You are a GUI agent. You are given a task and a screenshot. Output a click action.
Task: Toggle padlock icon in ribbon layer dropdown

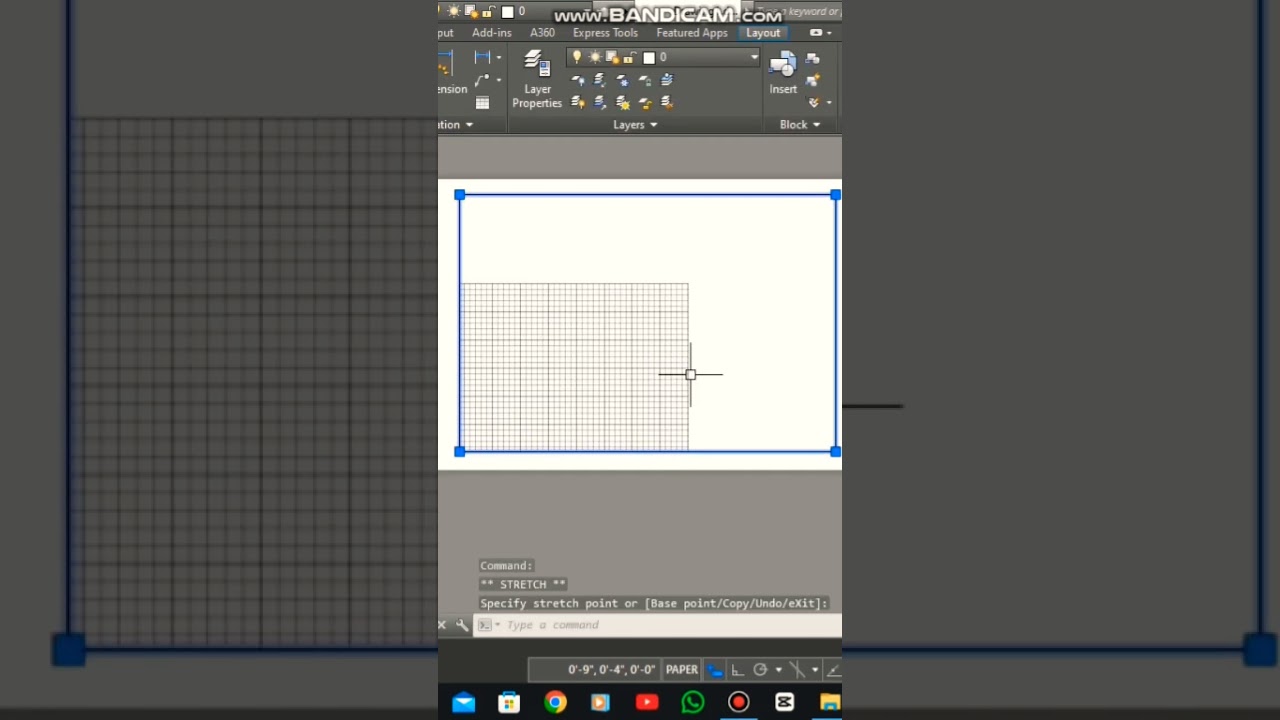coord(629,57)
